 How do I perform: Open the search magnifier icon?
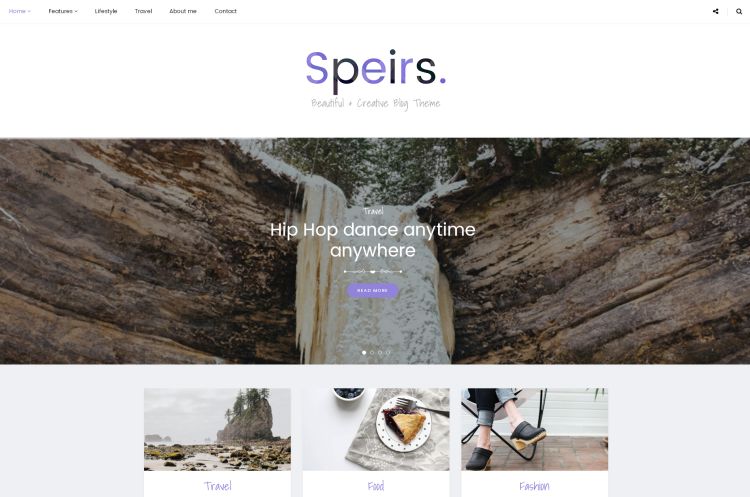click(x=739, y=11)
